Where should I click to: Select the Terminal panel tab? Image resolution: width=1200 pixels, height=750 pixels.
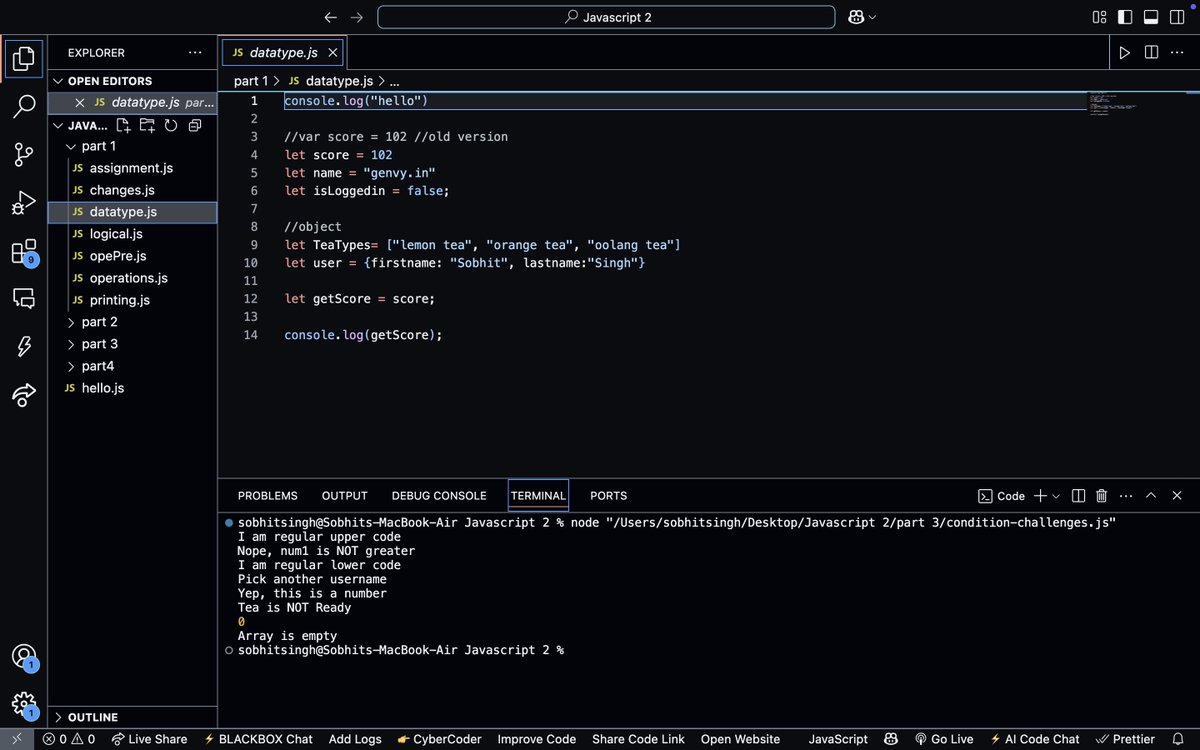(538, 495)
